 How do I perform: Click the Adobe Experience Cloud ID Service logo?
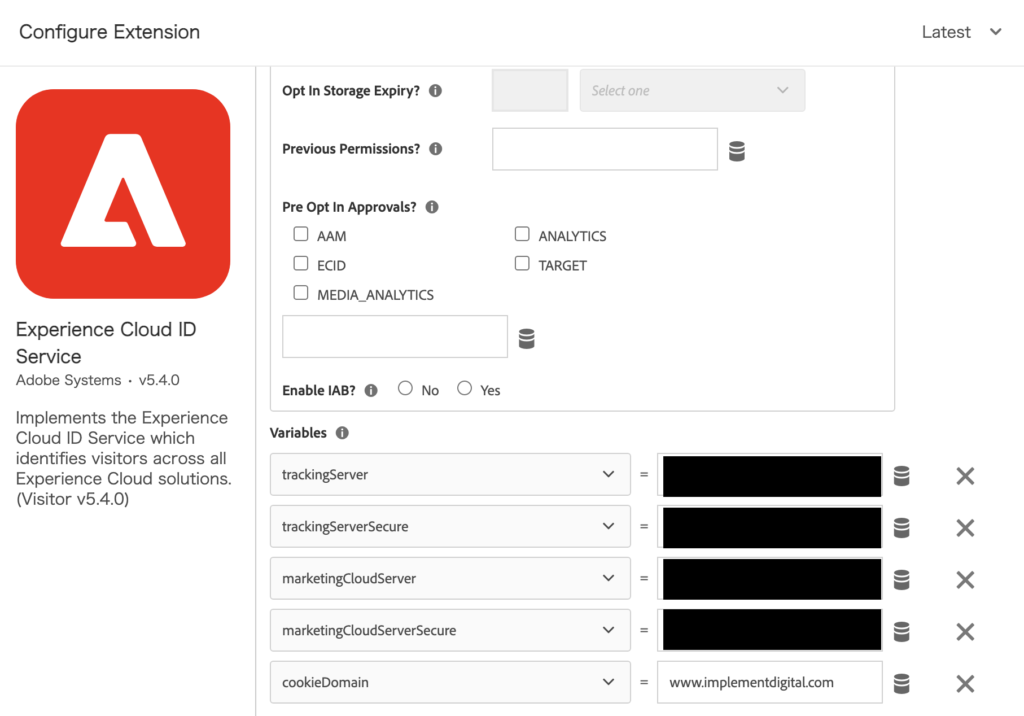tap(122, 193)
